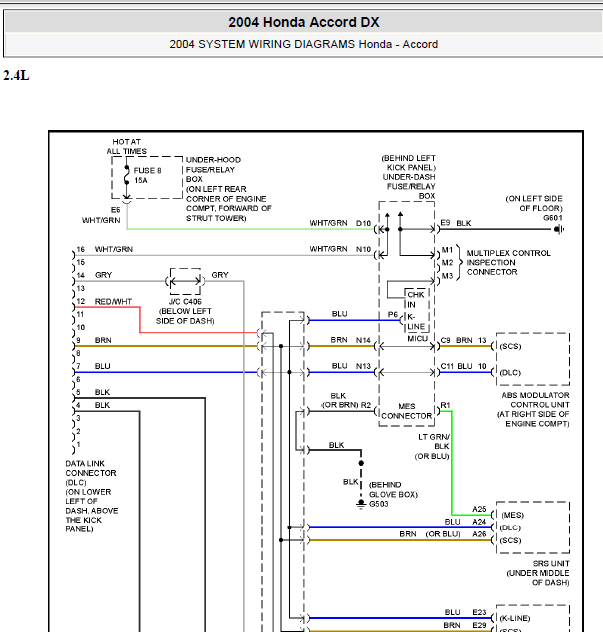Click the "N13" terminal label
The width and height of the screenshot is (603, 632).
coord(363,366)
